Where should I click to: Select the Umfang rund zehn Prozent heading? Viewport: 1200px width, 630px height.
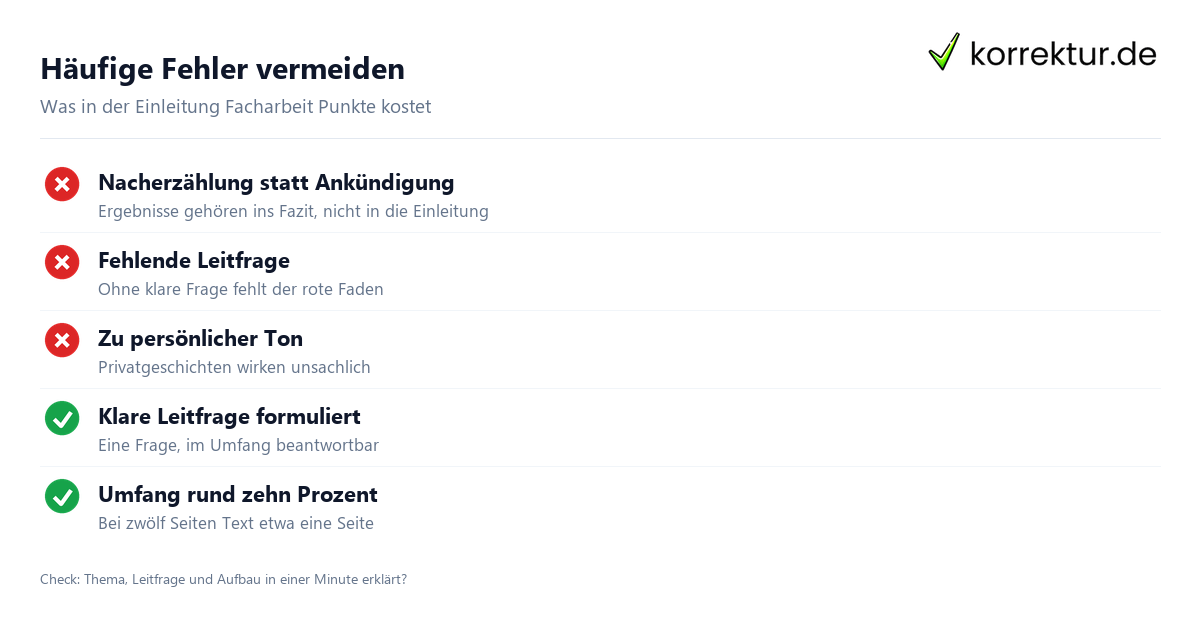238,495
